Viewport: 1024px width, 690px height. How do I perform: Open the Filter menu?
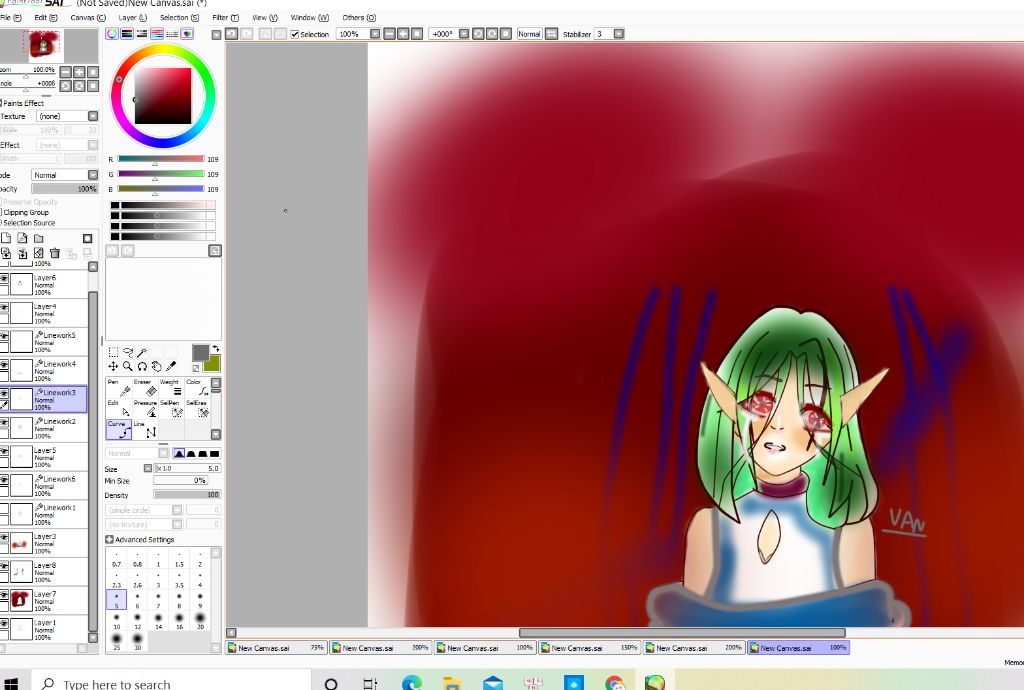[225, 18]
